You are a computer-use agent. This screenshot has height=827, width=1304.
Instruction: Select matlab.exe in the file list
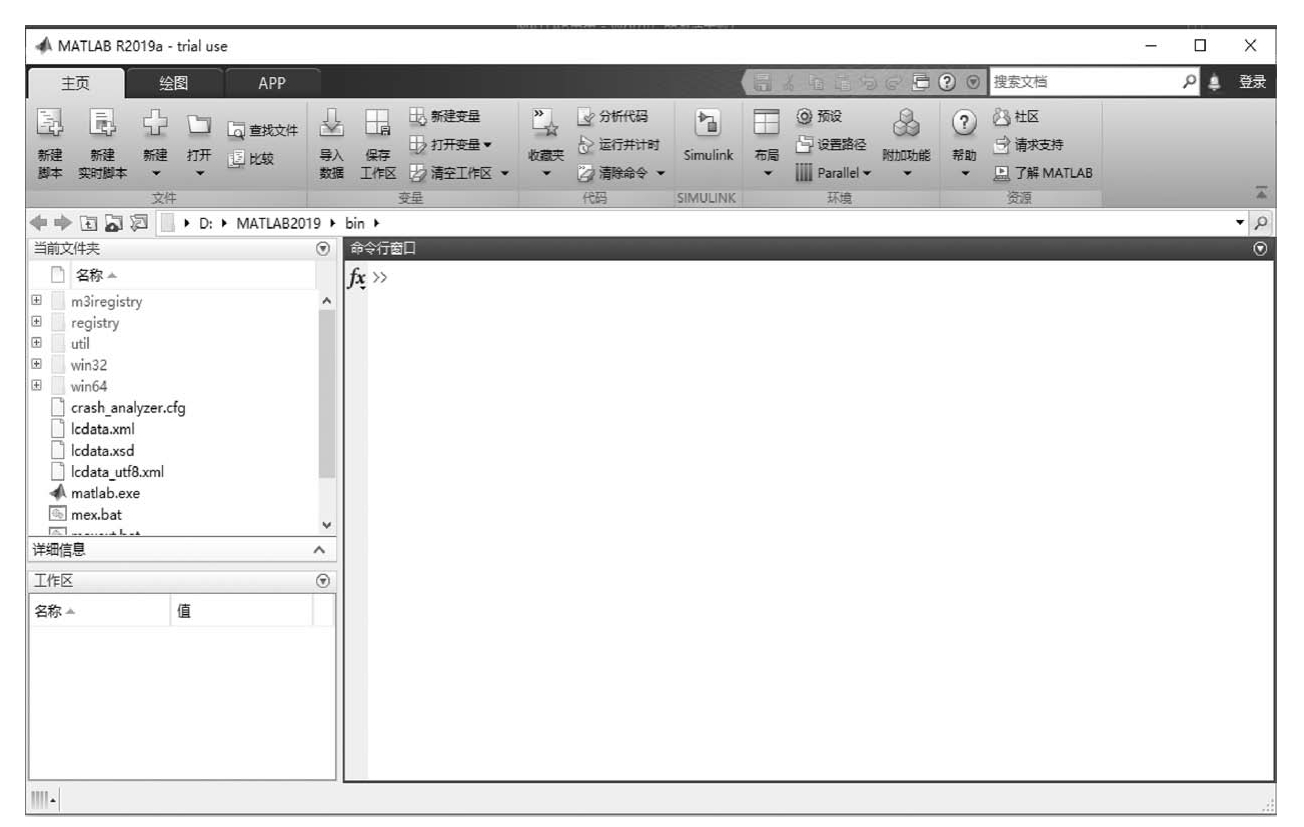click(105, 493)
